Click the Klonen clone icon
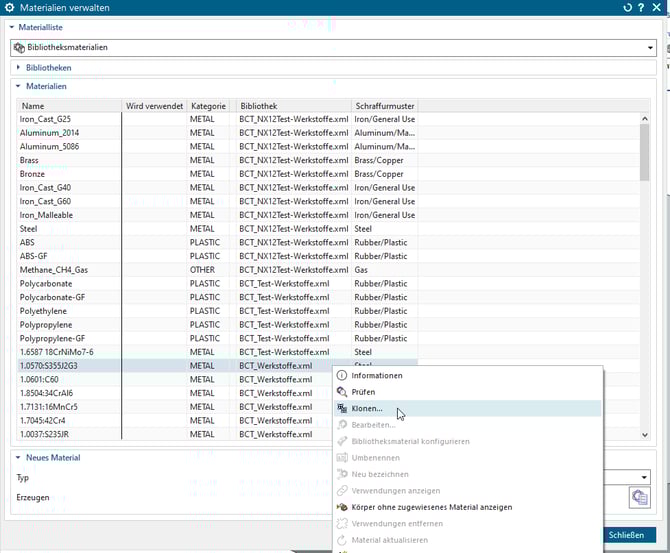Screen dimensions: 670x553 342,409
